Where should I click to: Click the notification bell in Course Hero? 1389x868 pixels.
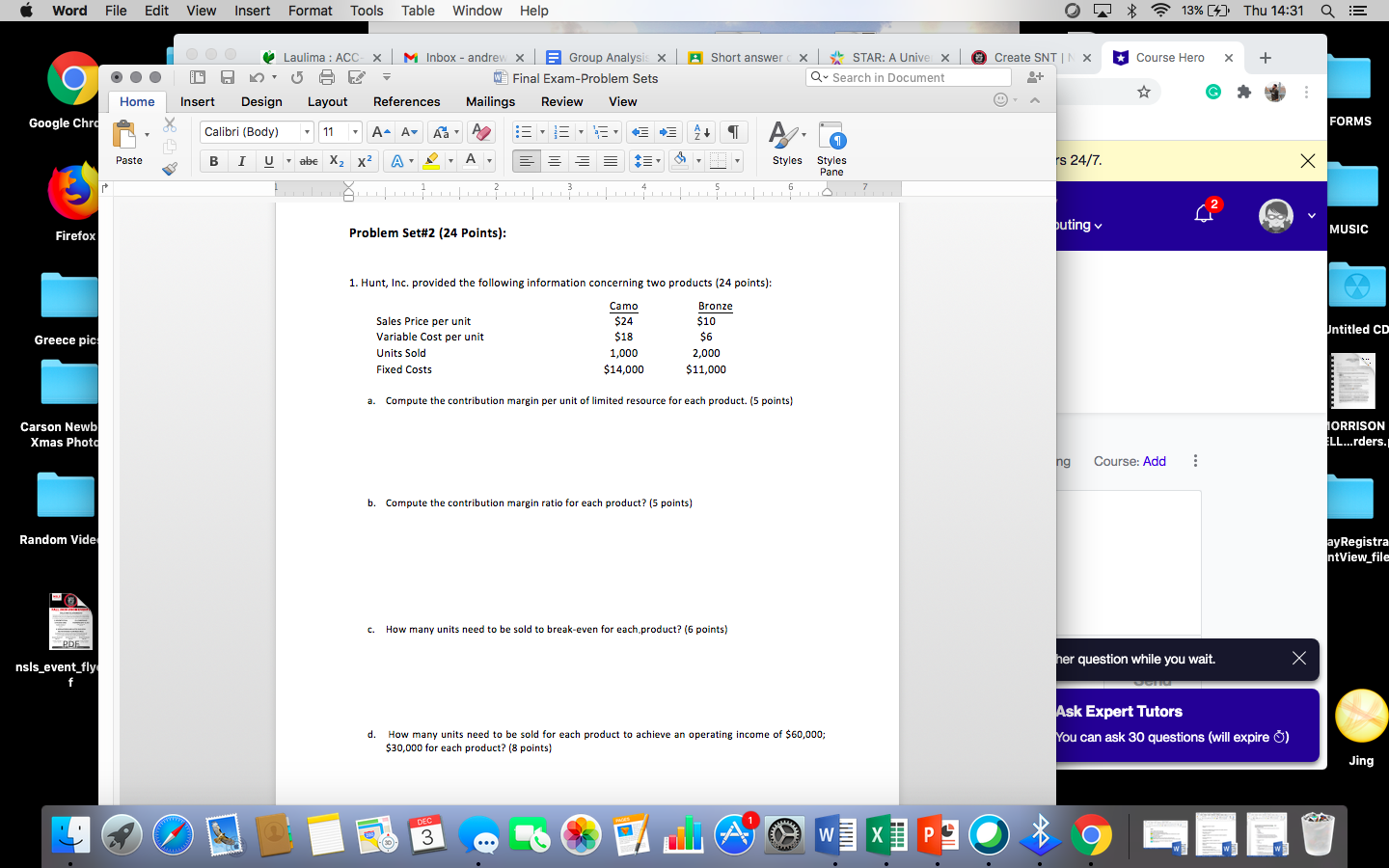click(1204, 214)
